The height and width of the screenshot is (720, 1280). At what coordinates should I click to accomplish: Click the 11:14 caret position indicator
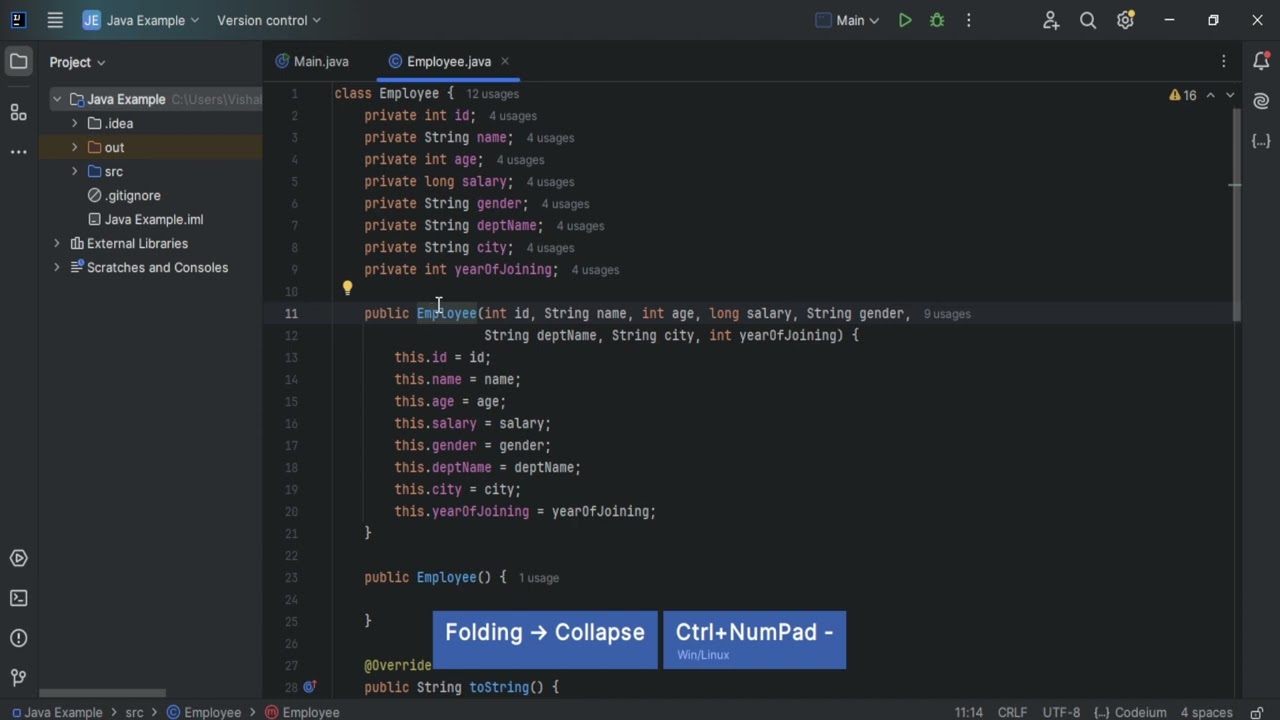point(968,712)
